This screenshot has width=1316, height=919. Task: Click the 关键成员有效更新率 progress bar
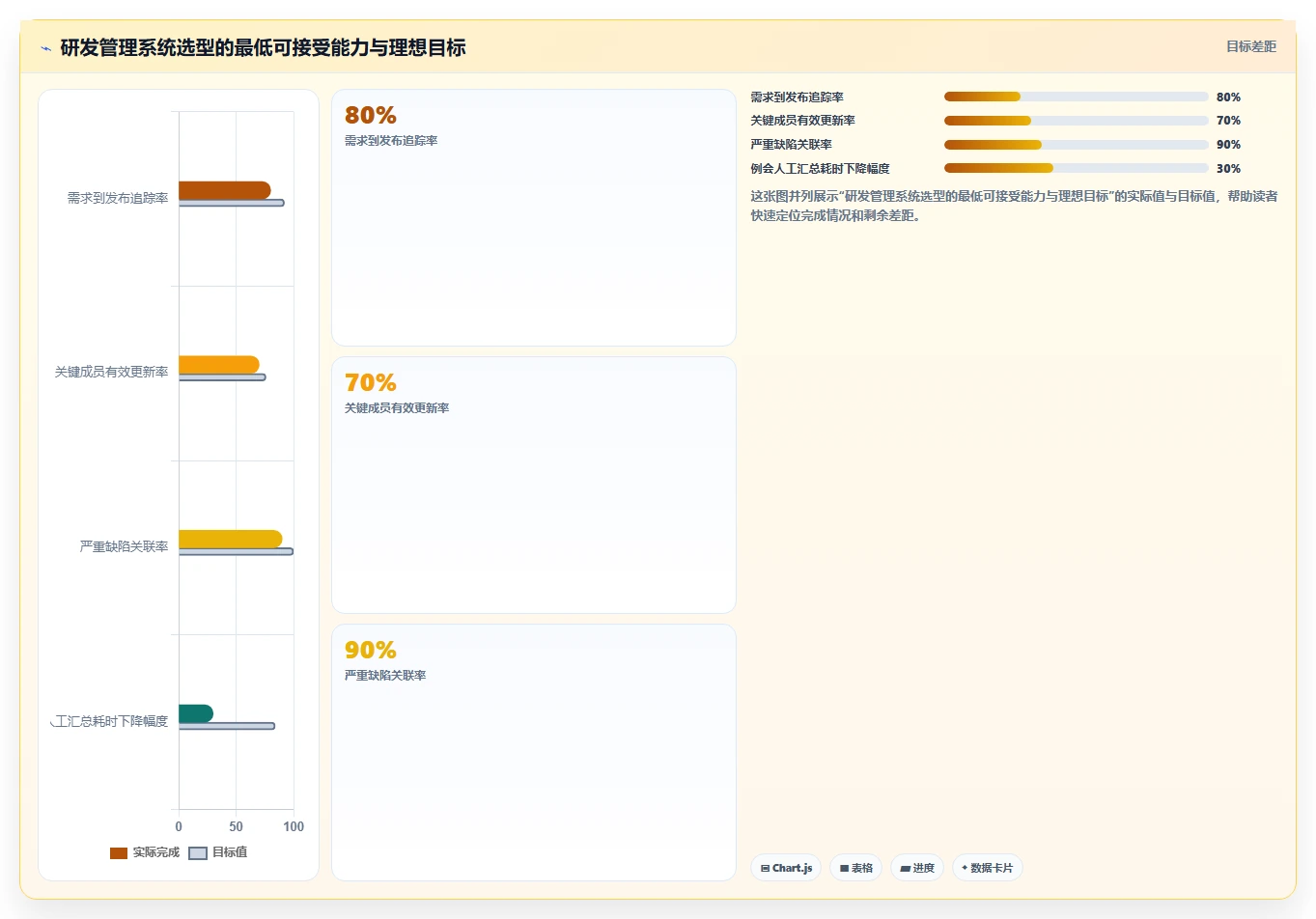[x=1076, y=121]
